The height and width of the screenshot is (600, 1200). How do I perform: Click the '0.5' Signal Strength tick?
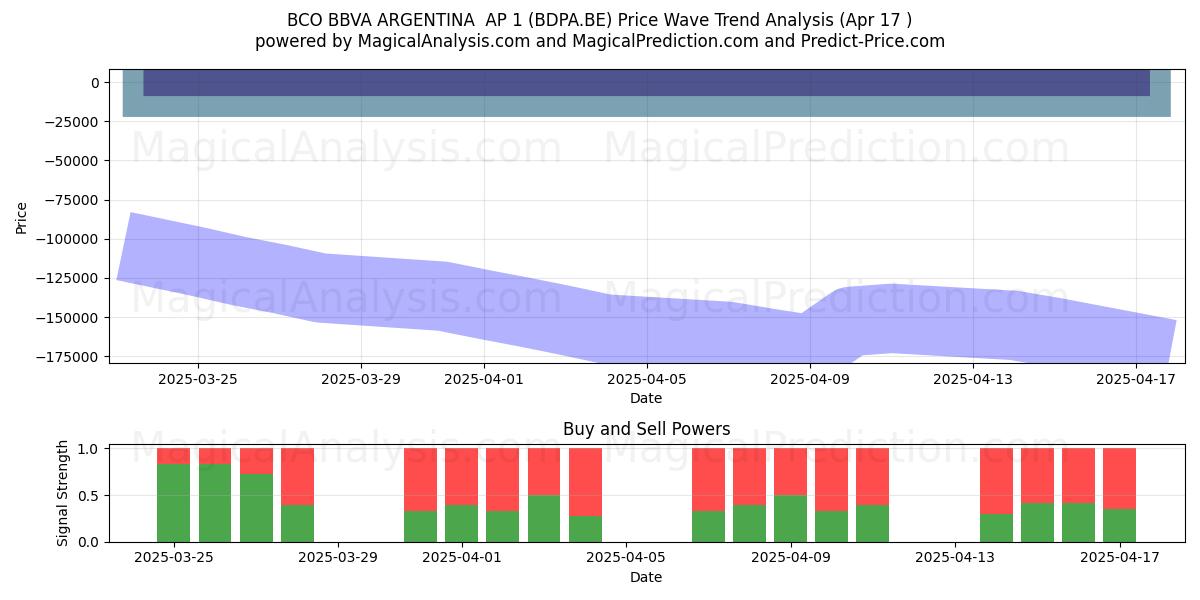coord(90,495)
